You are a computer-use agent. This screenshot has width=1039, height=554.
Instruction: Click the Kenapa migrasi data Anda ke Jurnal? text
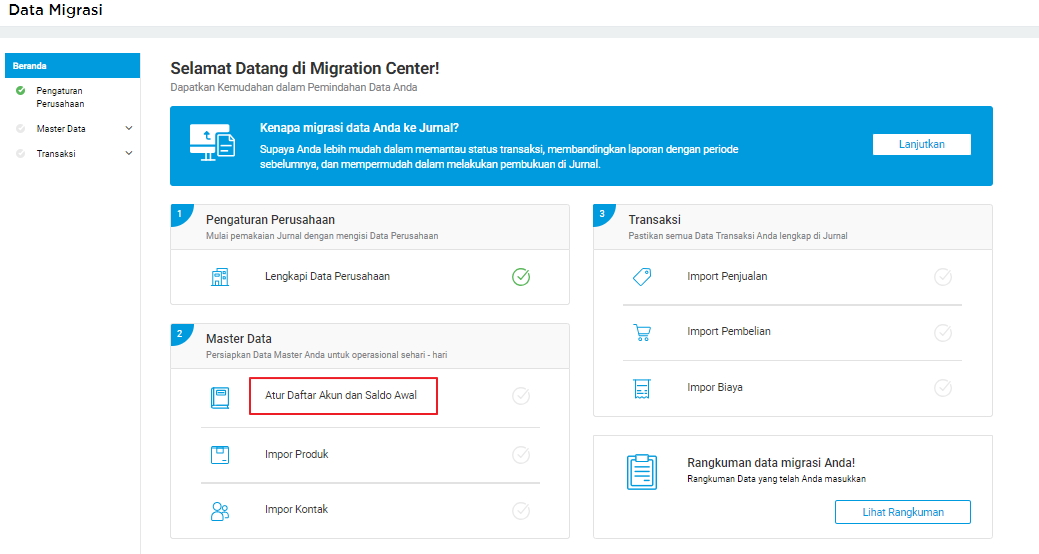(359, 128)
